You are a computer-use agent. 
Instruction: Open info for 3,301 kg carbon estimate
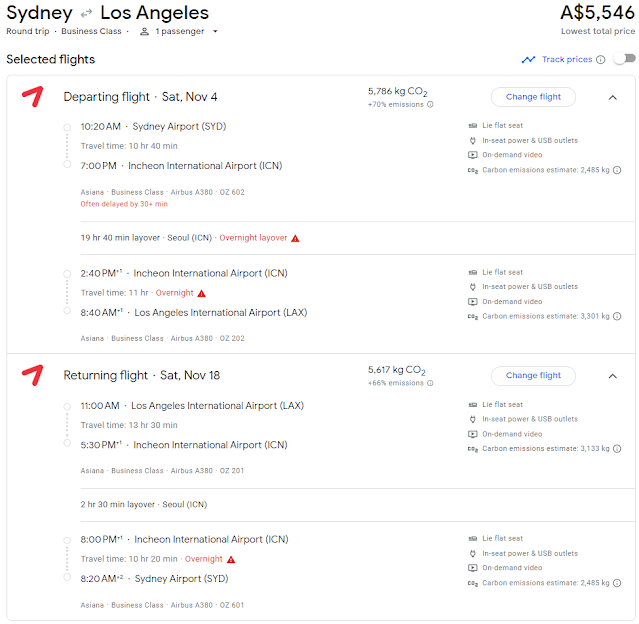tap(617, 316)
